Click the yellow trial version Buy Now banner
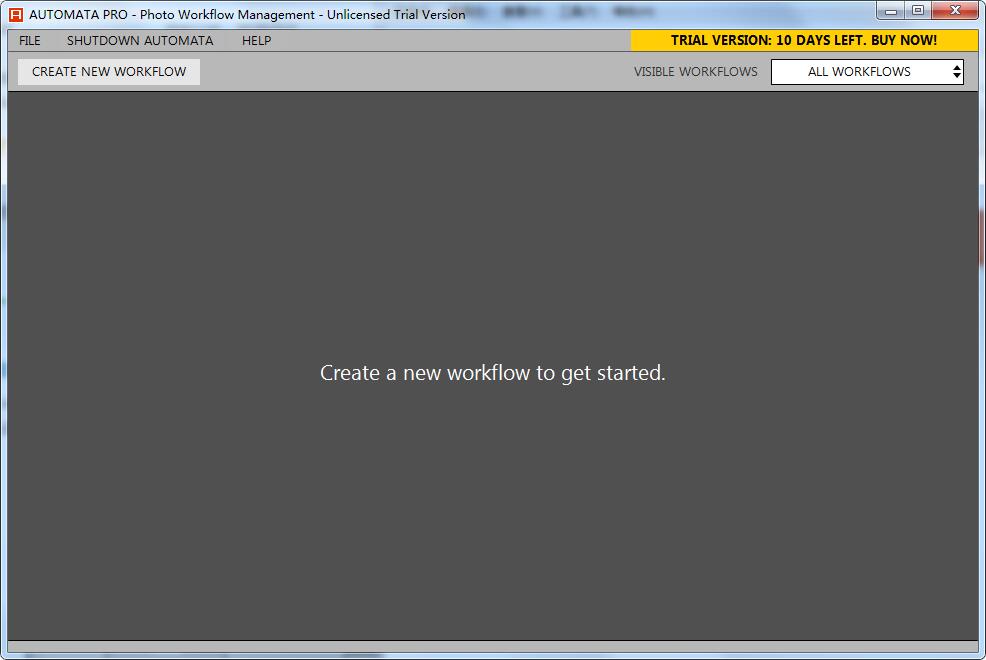 tap(804, 40)
